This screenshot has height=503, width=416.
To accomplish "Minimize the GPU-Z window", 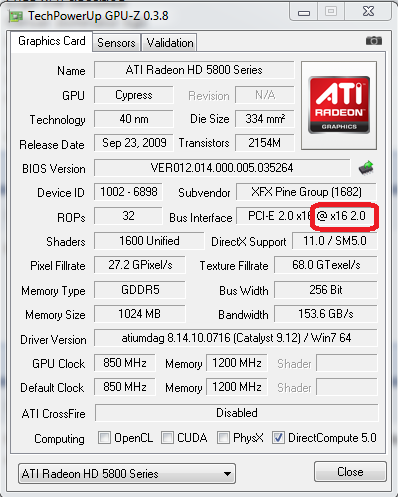I will (304, 12).
